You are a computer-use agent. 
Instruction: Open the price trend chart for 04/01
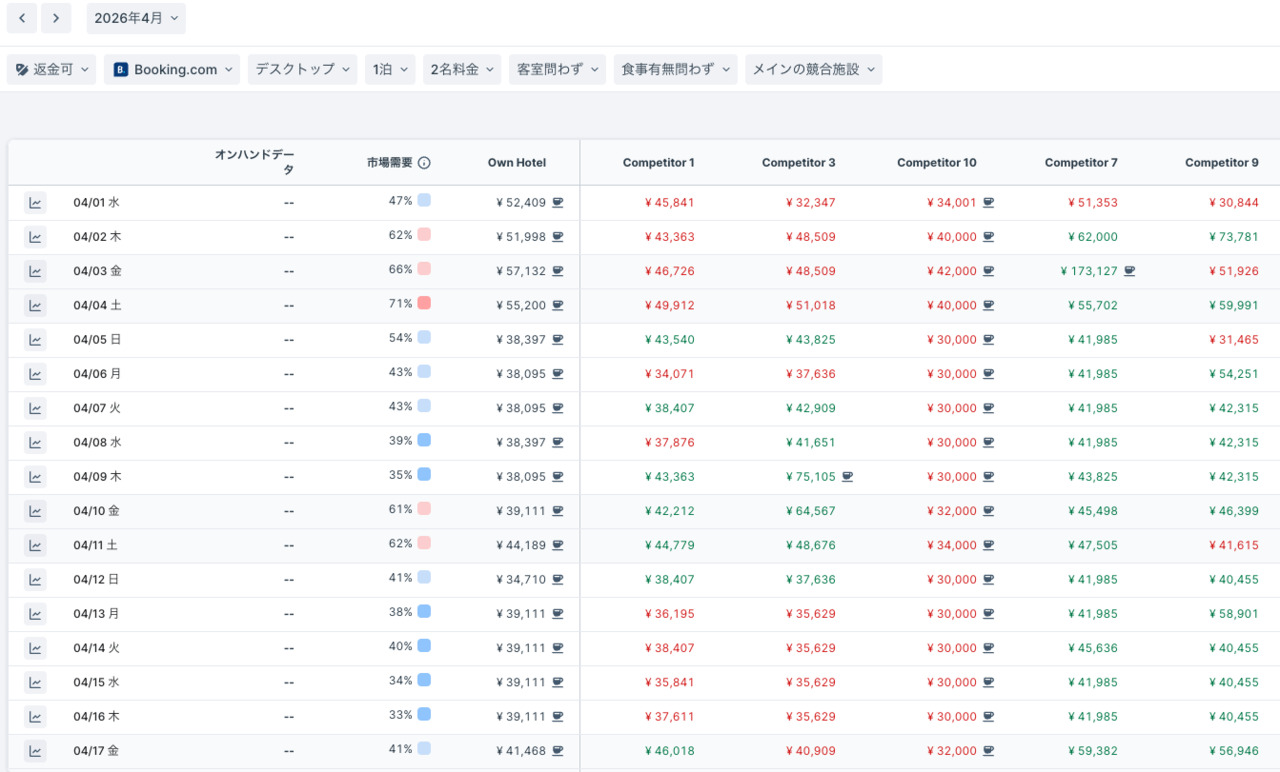[x=35, y=202]
